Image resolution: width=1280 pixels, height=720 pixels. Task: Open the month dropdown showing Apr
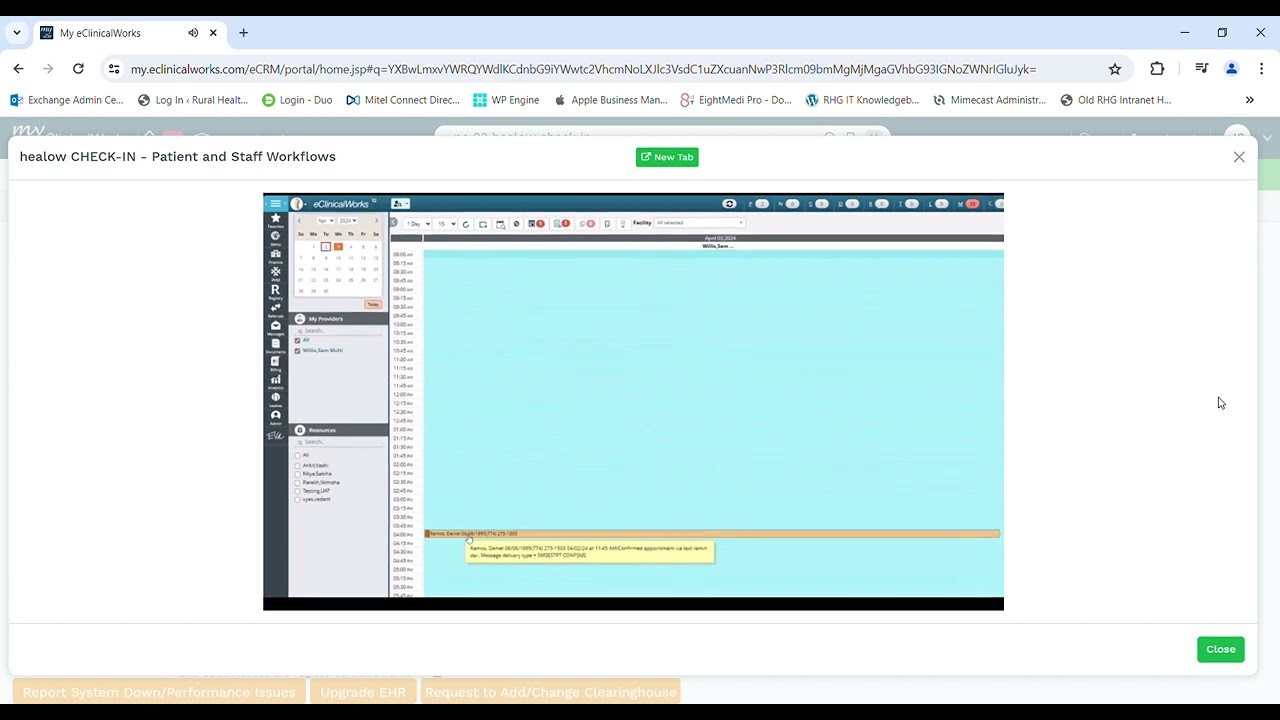click(x=325, y=220)
